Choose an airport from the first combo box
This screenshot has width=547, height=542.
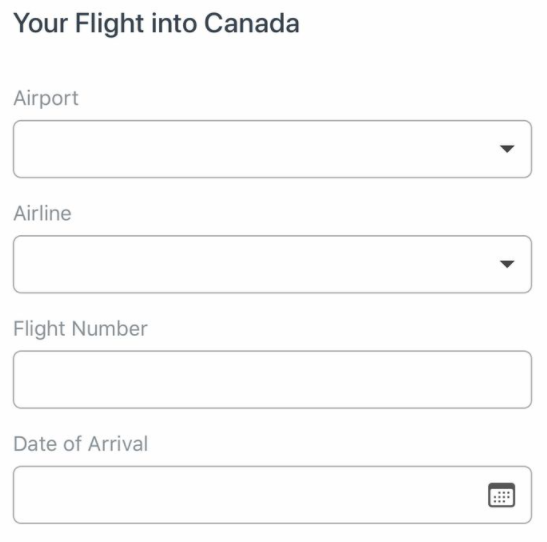pyautogui.click(x=272, y=149)
